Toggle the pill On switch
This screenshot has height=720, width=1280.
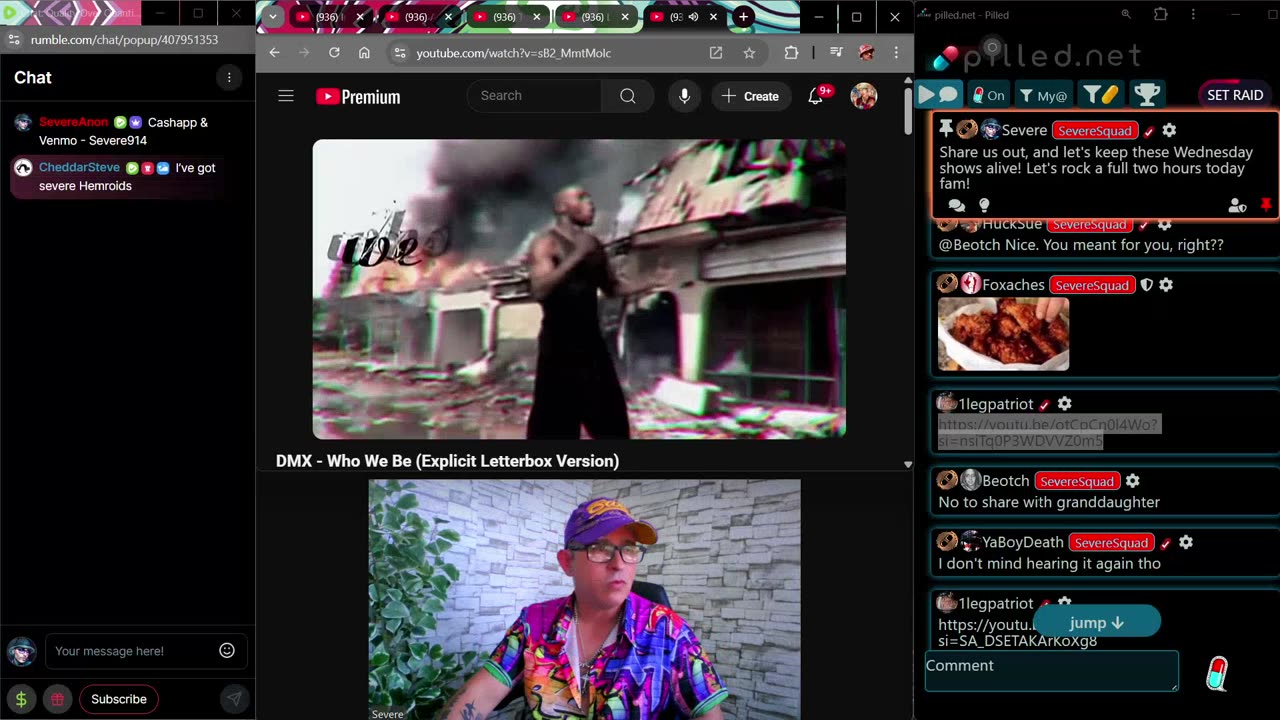tap(988, 95)
